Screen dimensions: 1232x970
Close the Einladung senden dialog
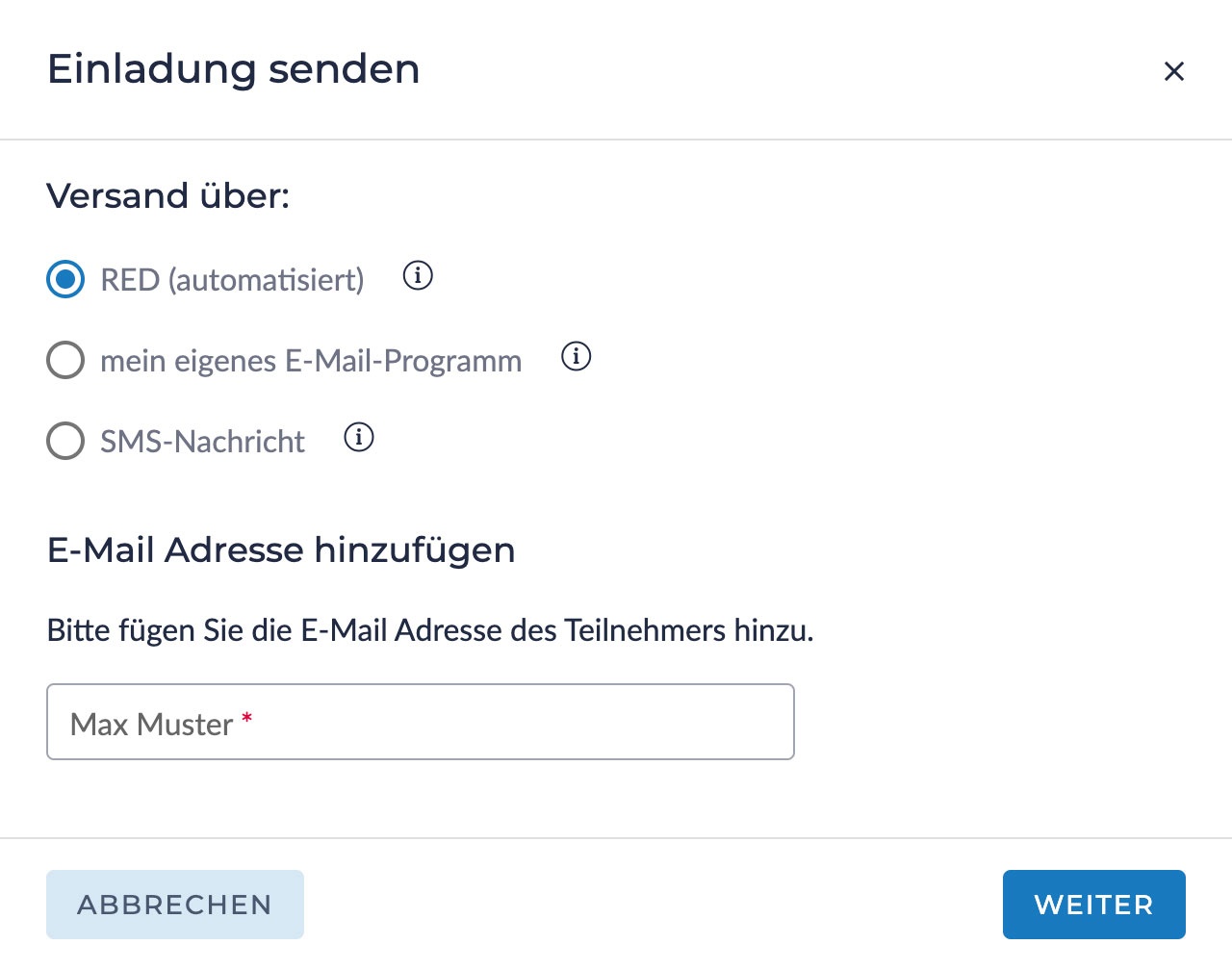[1173, 71]
